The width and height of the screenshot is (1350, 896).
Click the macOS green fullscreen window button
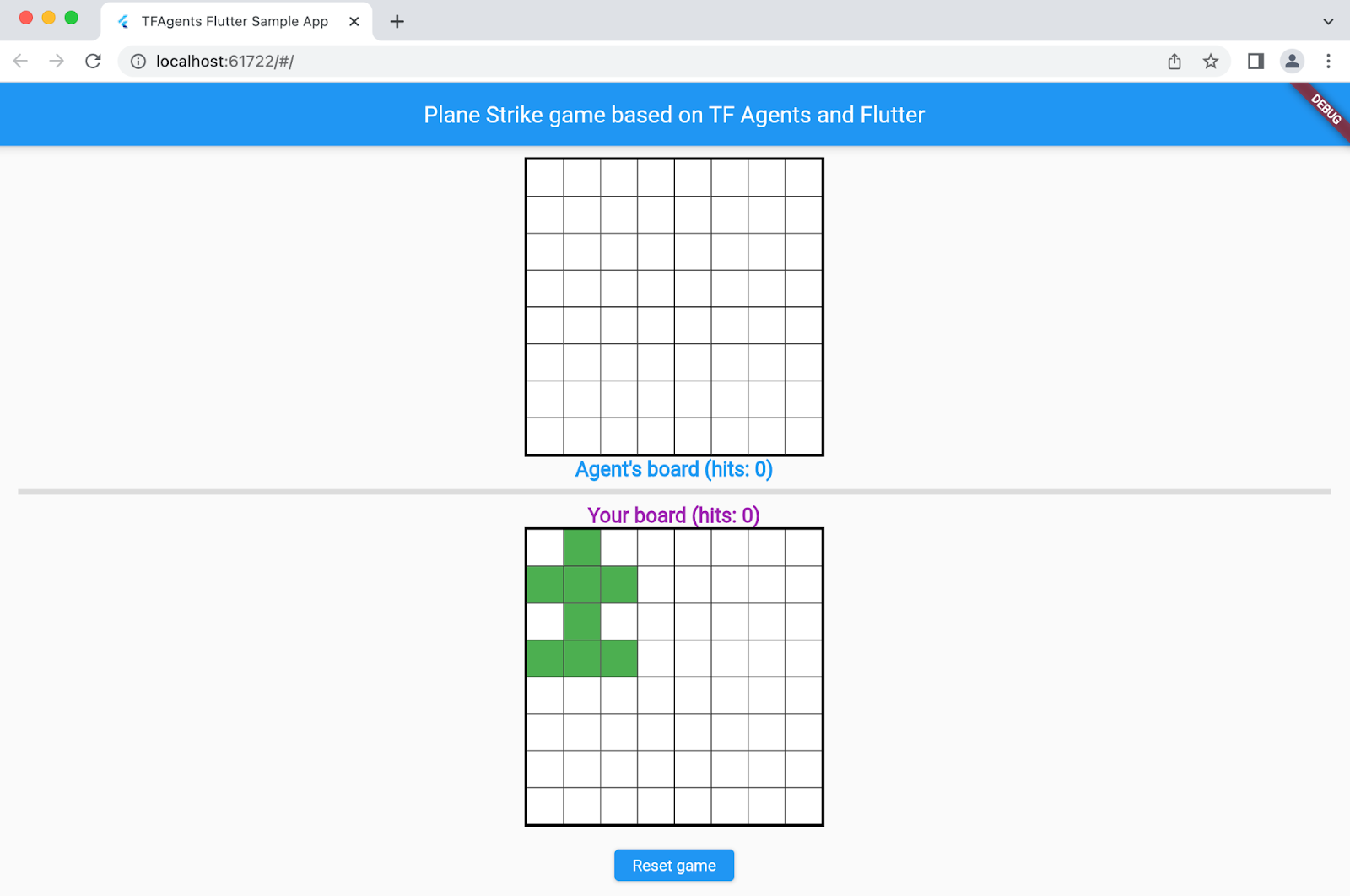click(72, 18)
